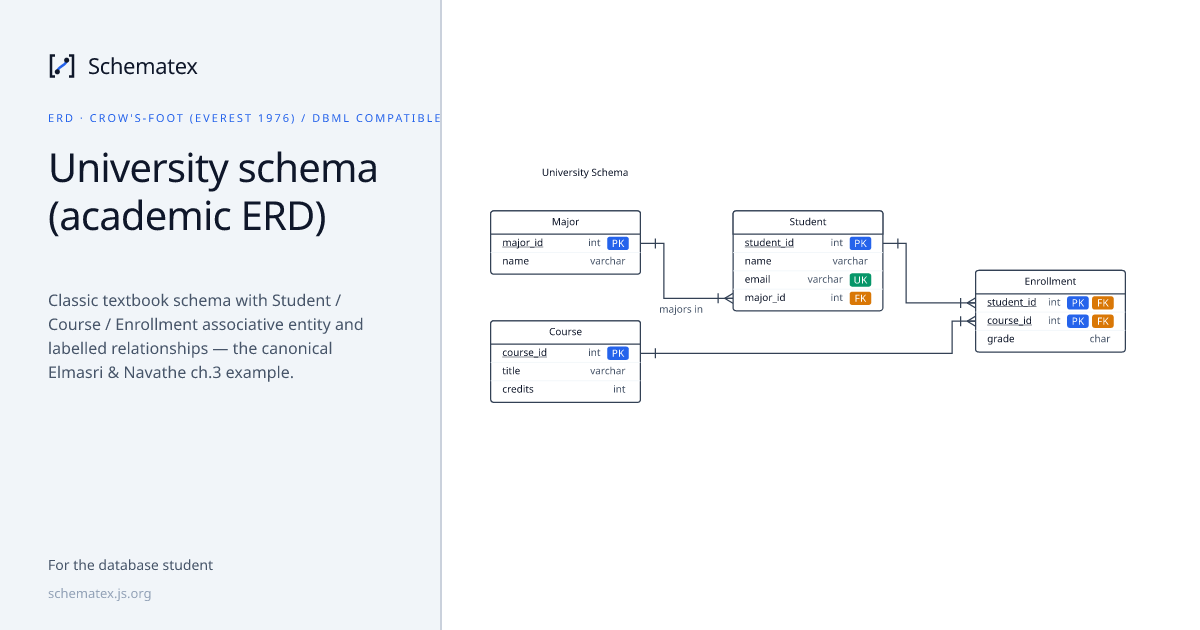Click the PK badge on major_id row

(x=618, y=243)
